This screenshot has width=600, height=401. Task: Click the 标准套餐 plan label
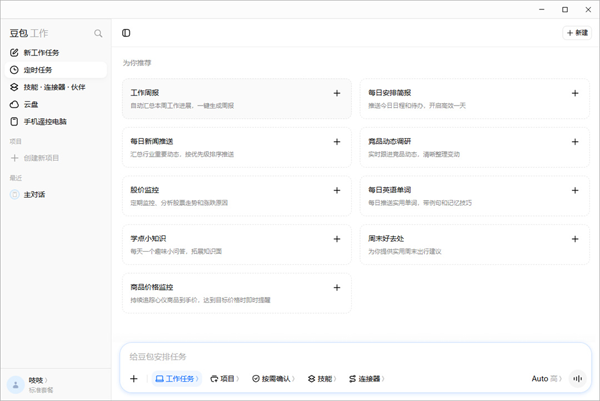coord(41,390)
